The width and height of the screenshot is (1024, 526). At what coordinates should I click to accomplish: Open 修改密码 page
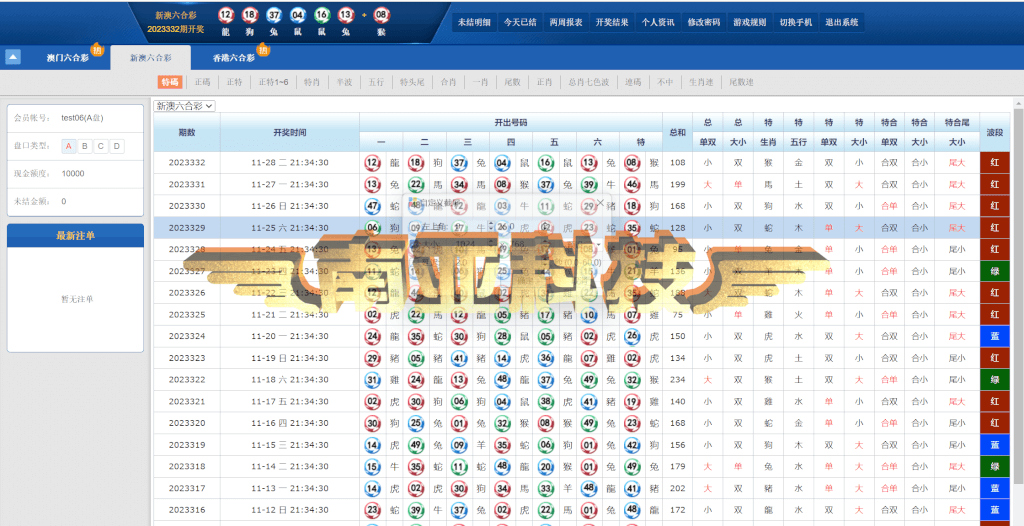coord(704,22)
